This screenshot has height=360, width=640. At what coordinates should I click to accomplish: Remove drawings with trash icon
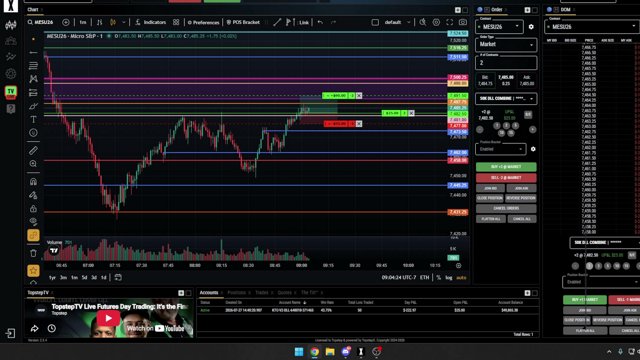[33, 253]
